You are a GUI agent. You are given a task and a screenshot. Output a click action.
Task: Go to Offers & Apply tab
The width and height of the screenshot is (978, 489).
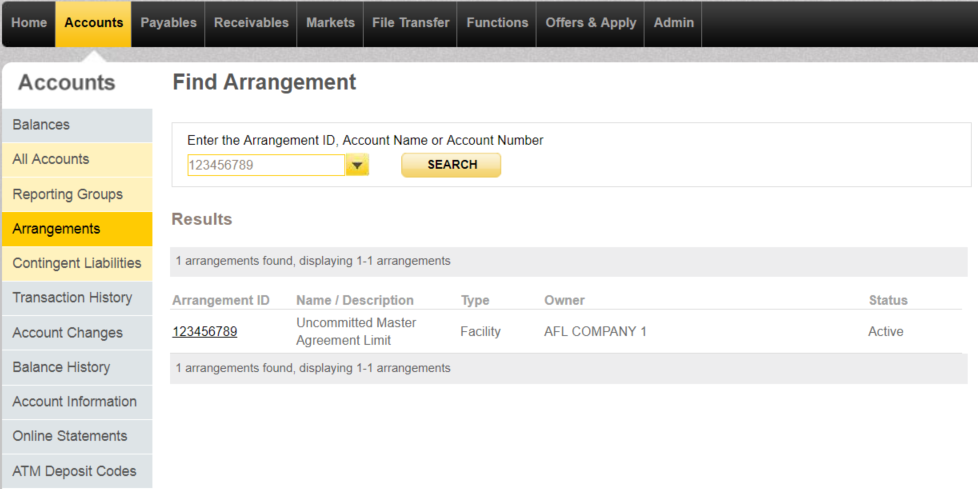pos(591,23)
